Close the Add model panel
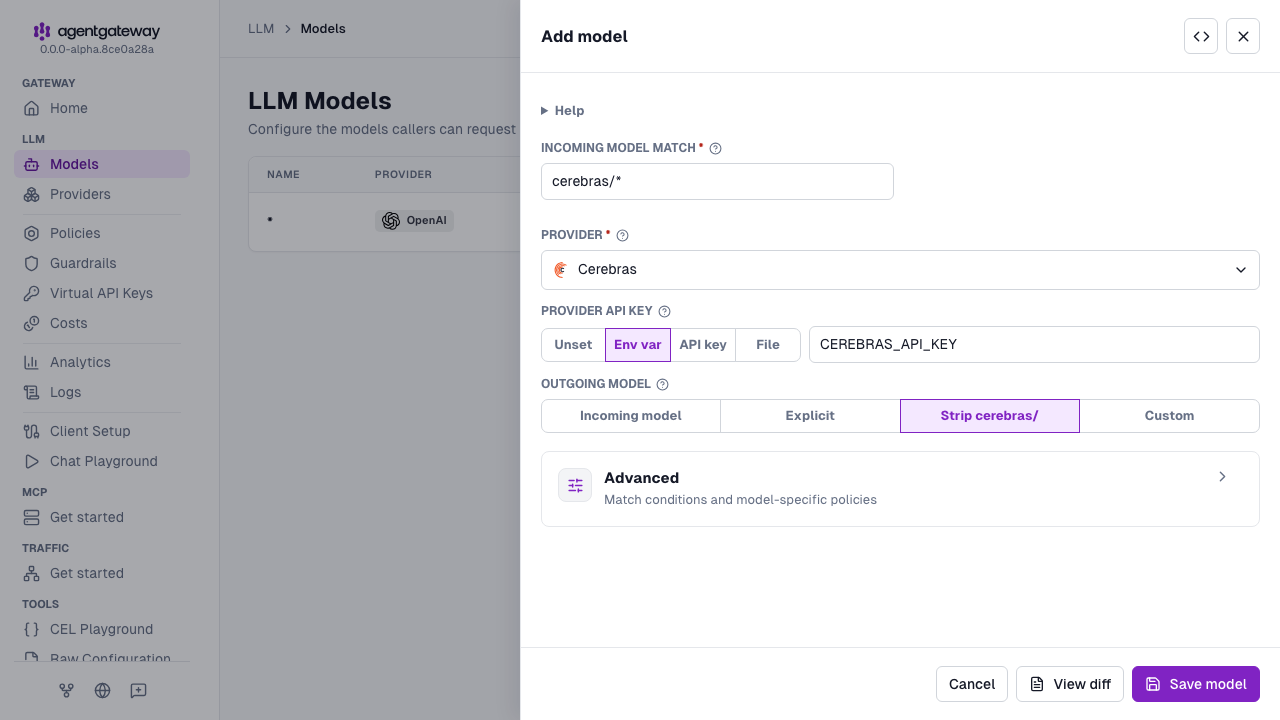Image resolution: width=1280 pixels, height=720 pixels. coord(1243,37)
